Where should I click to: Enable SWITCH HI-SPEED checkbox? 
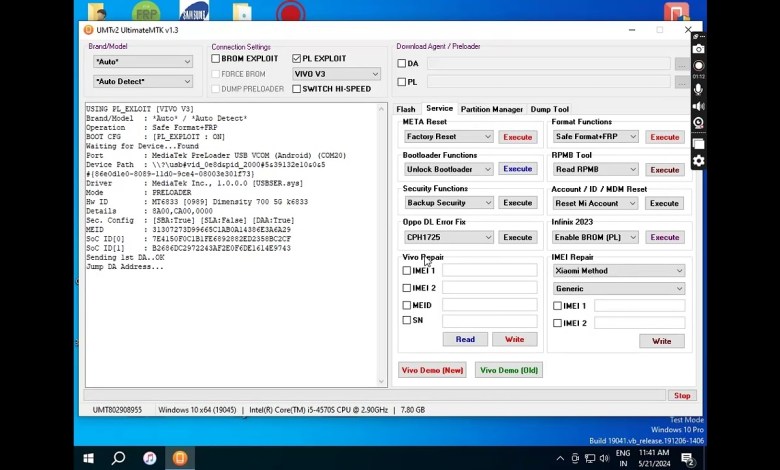297,89
